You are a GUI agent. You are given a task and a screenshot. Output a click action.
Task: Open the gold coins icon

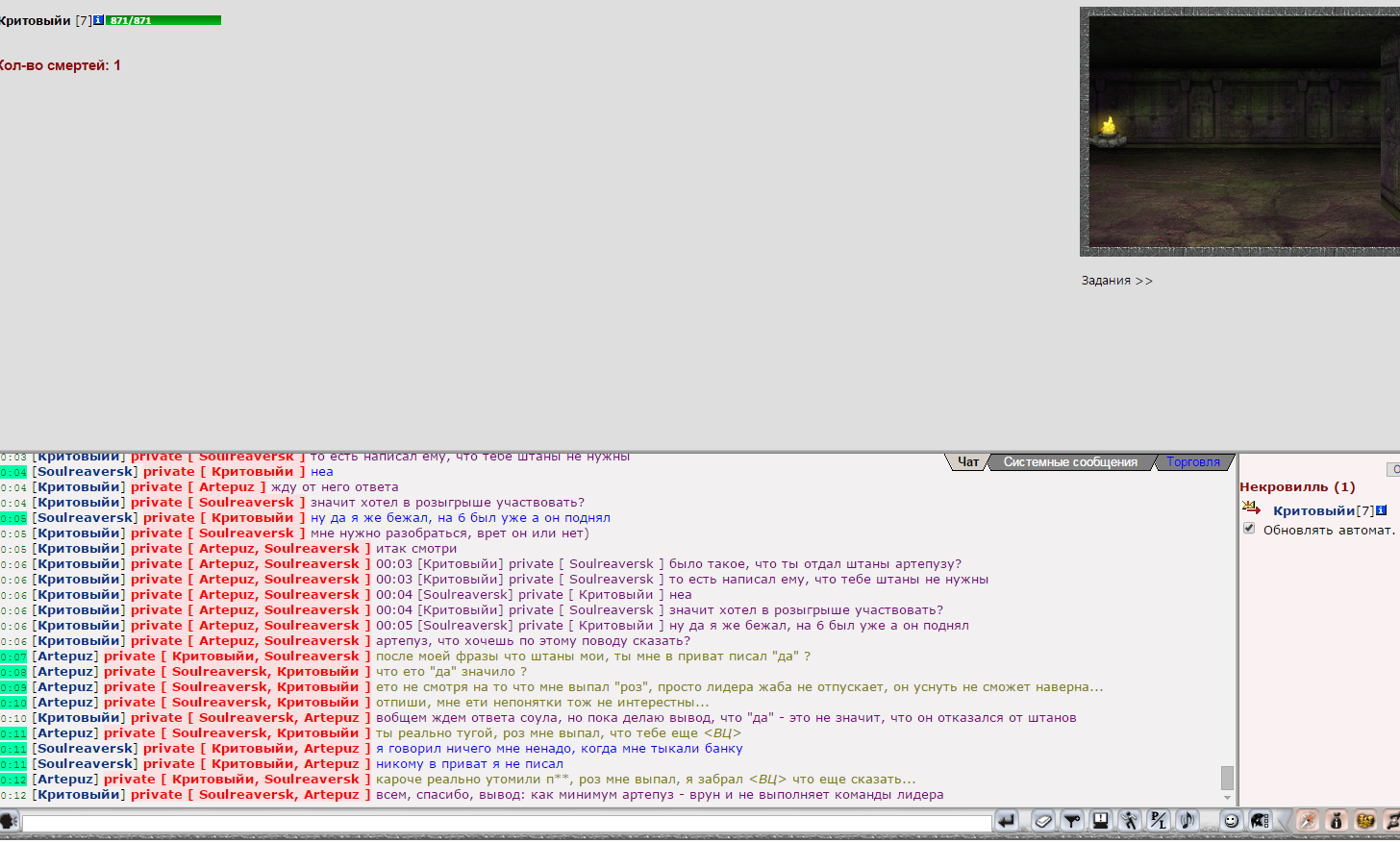pyautogui.click(x=1365, y=821)
